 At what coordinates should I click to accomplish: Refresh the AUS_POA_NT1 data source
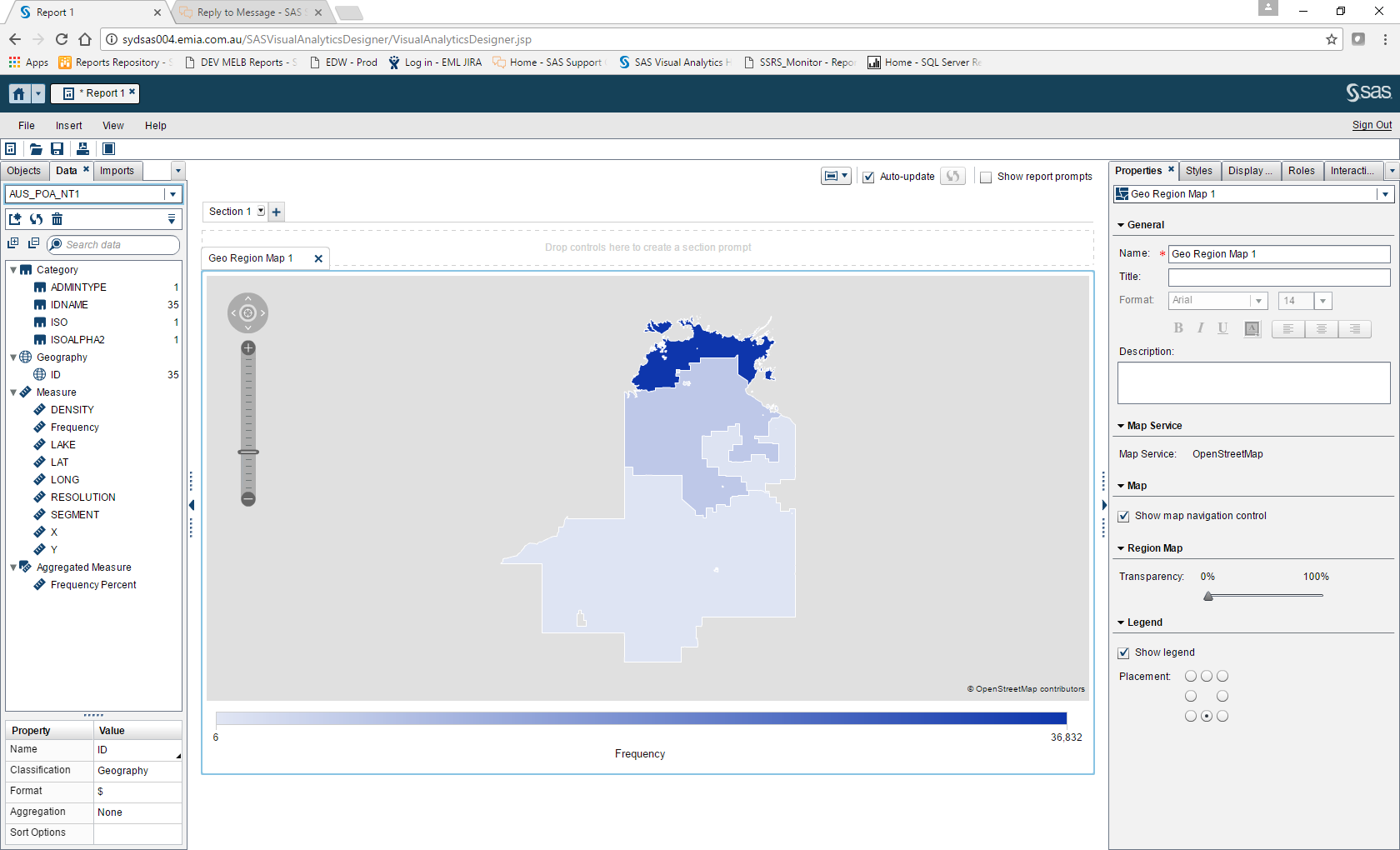(36, 219)
